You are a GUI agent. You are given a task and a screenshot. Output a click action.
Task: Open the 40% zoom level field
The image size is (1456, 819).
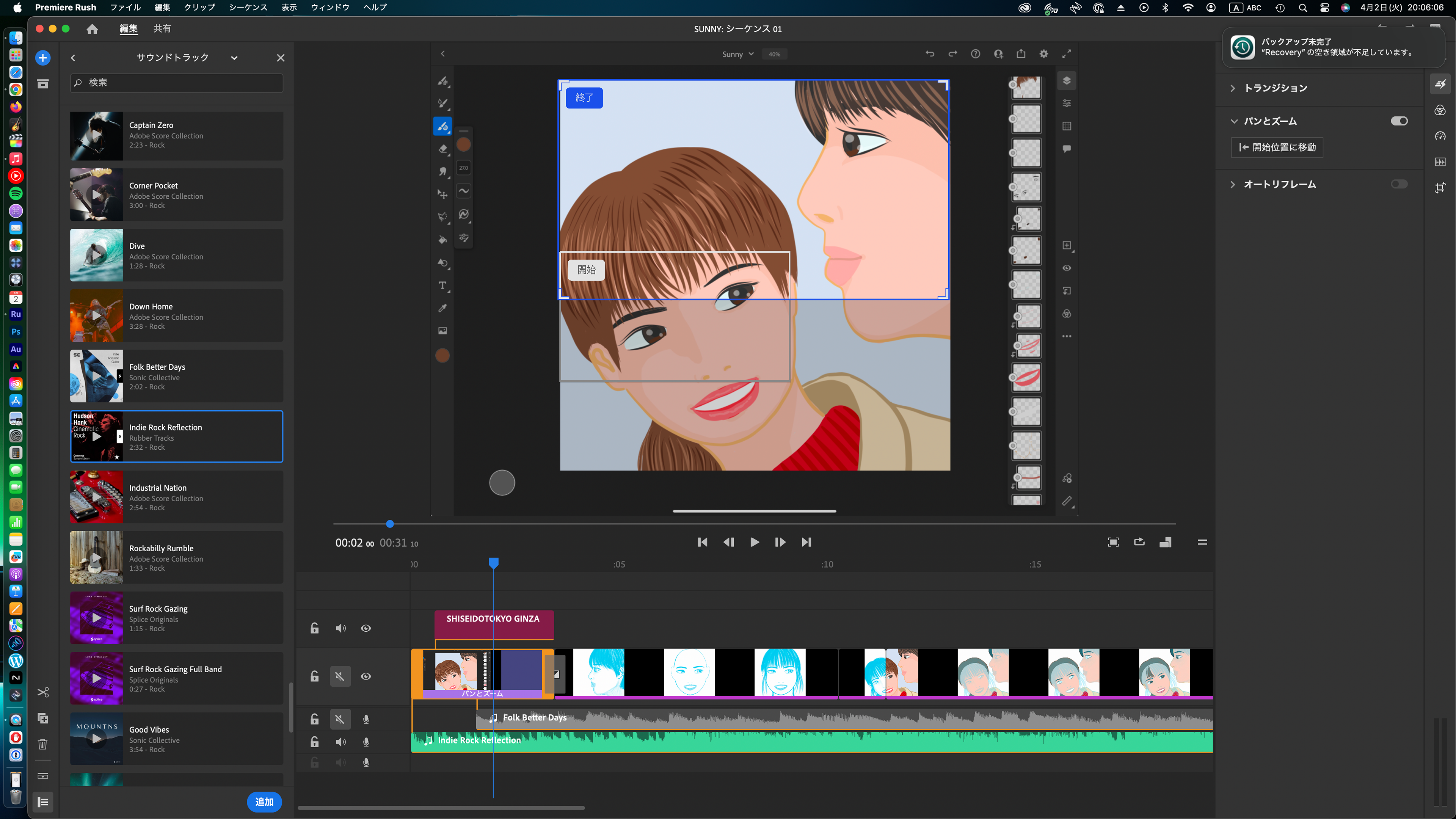point(774,54)
